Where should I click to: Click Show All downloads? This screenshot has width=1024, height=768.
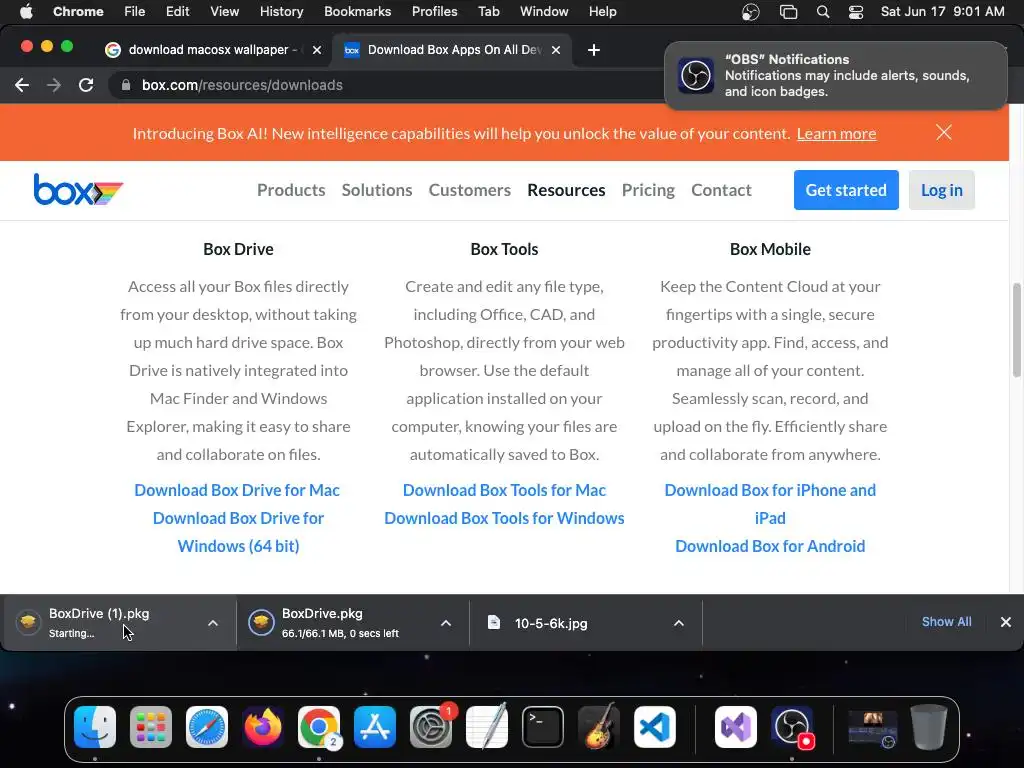coord(946,622)
